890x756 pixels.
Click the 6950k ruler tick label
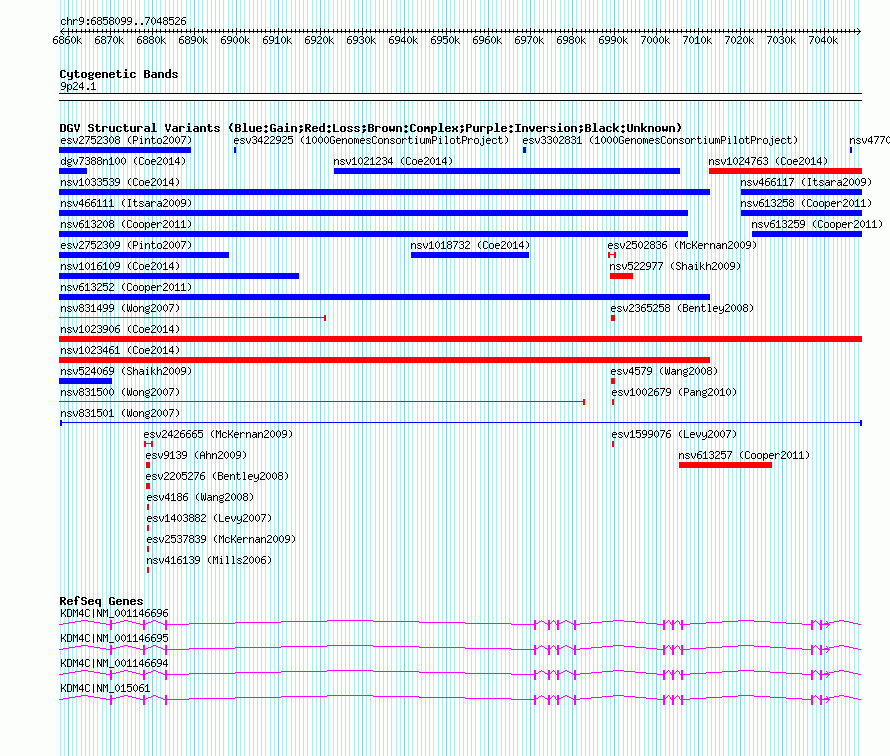[445, 40]
